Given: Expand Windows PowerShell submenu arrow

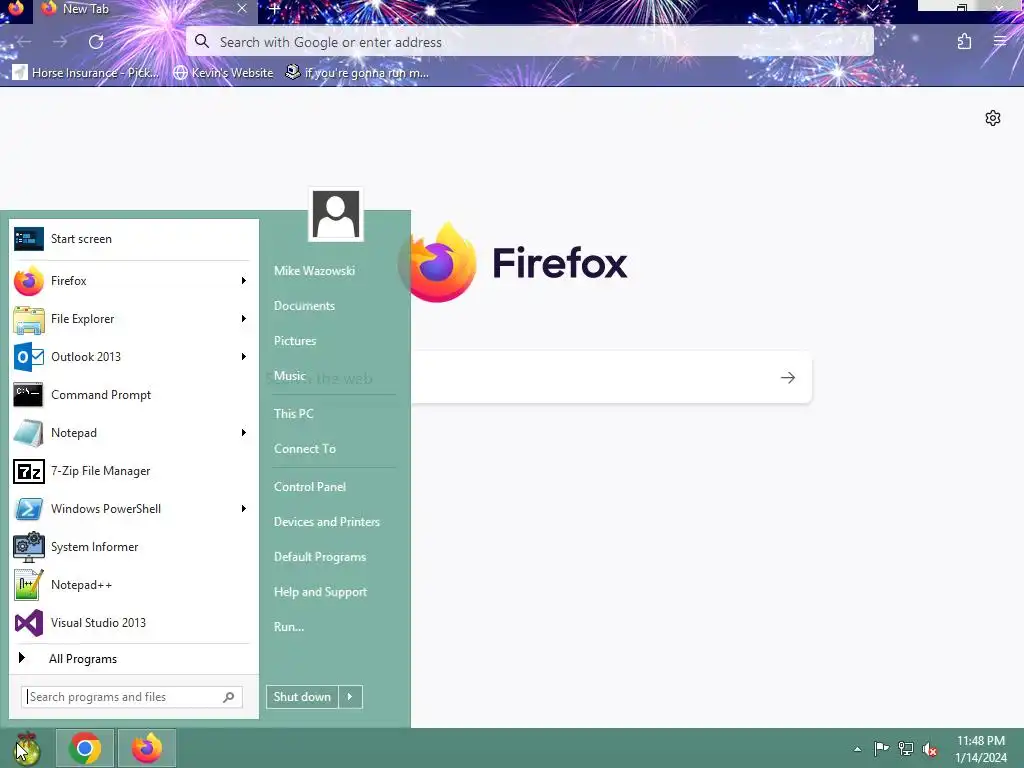Looking at the screenshot, I should [x=244, y=509].
